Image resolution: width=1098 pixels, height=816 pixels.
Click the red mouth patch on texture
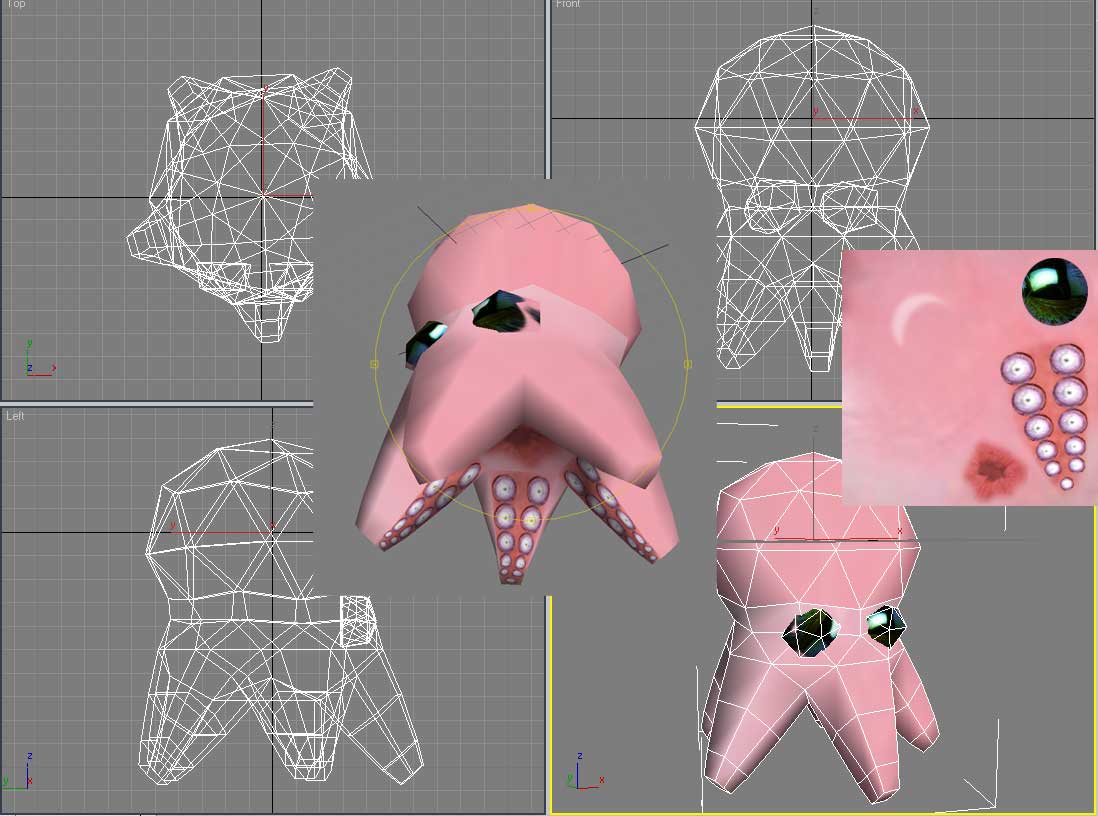tap(997, 468)
